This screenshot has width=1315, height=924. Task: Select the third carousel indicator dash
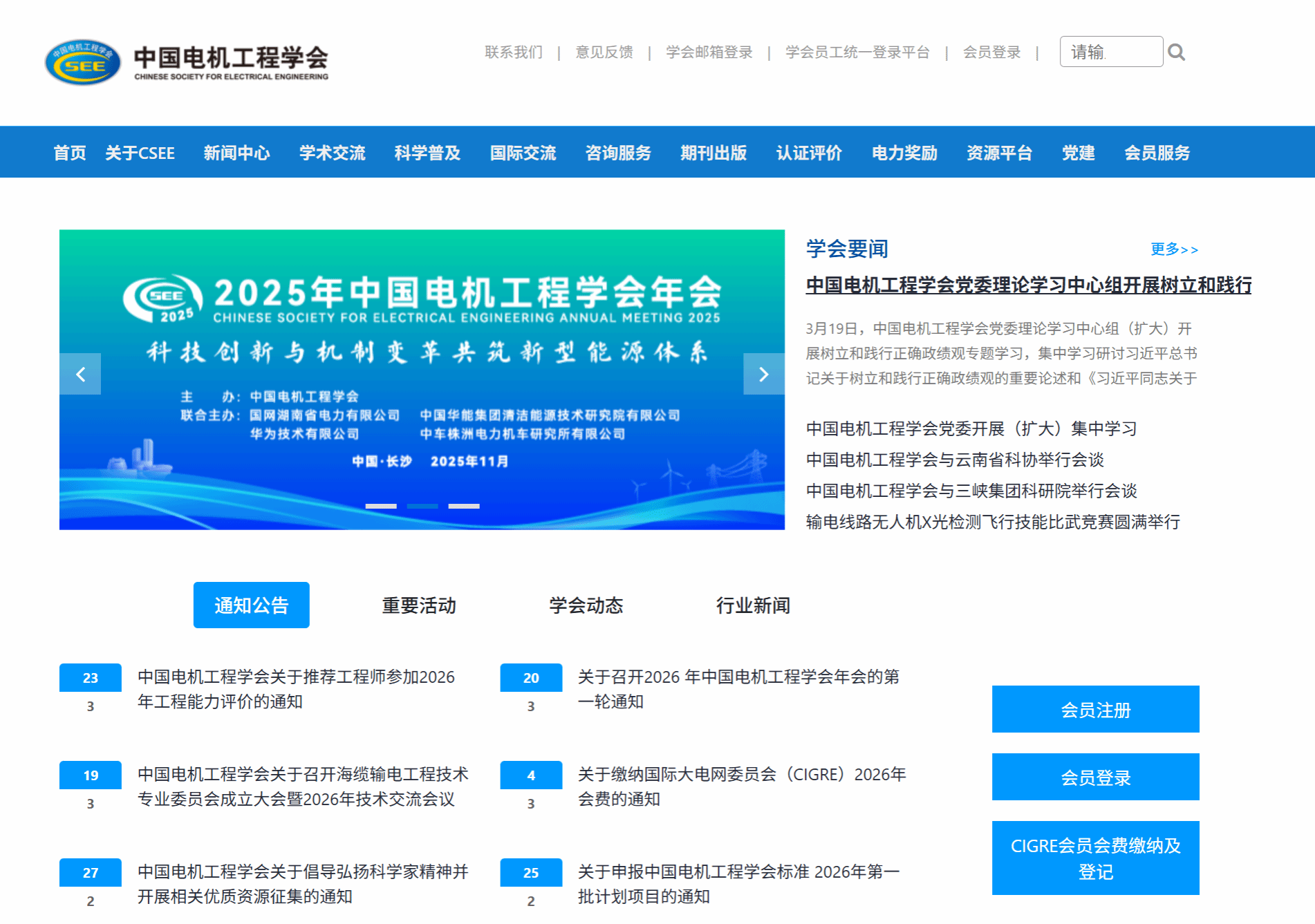pyautogui.click(x=463, y=506)
